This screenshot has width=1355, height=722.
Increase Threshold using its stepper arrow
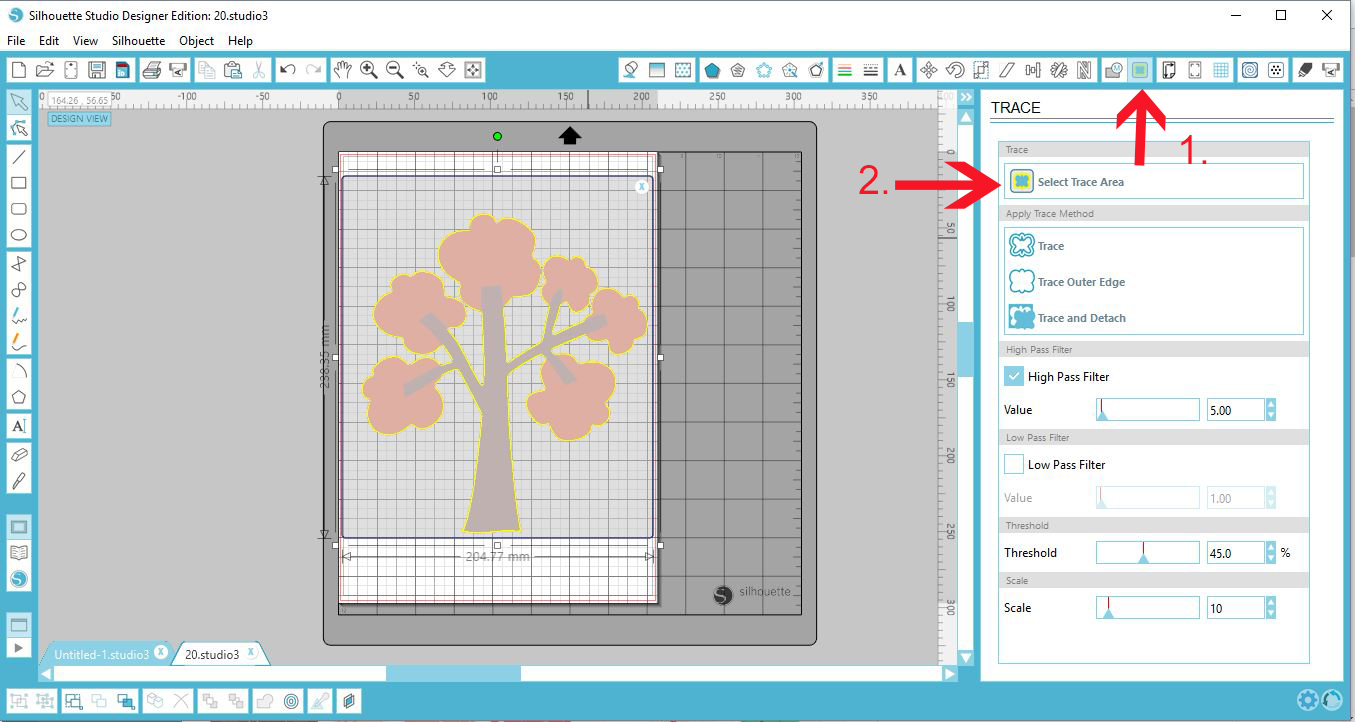[1269, 547]
